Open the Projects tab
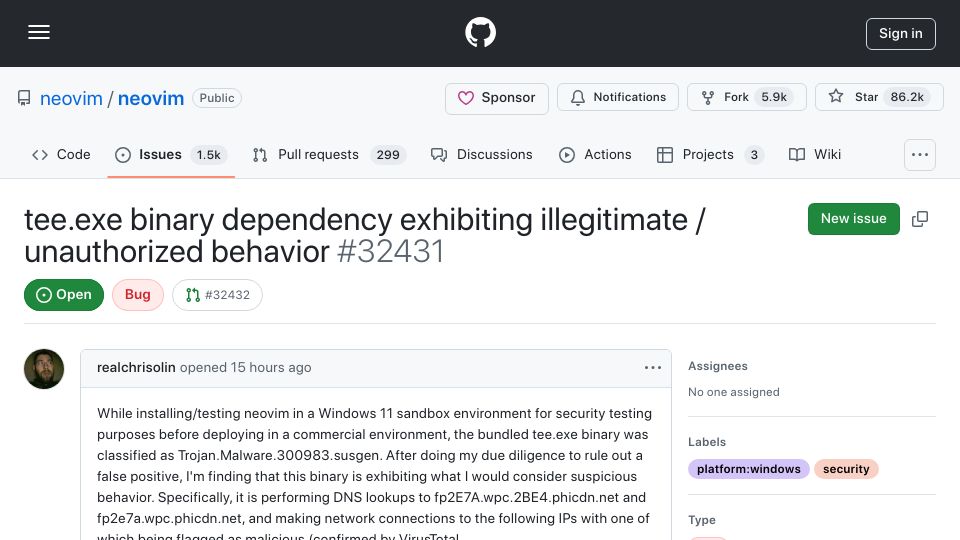Viewport: 960px width, 540px height. coord(710,155)
